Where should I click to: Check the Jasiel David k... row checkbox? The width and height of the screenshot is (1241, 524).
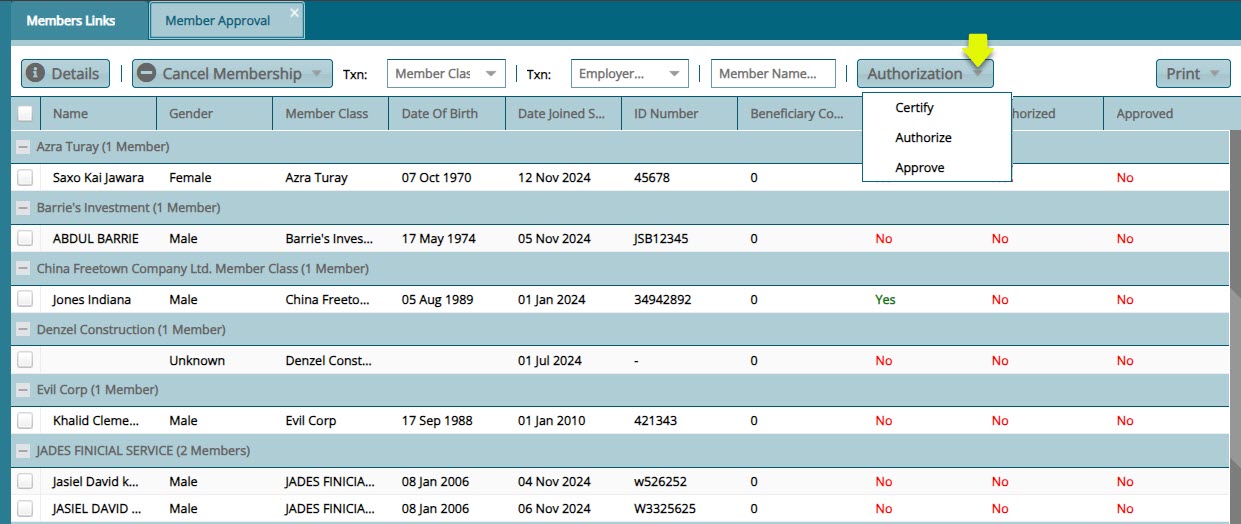pos(25,481)
